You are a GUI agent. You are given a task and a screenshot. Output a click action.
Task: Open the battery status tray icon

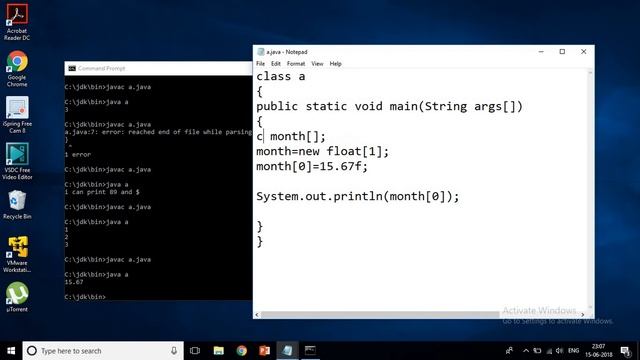coord(538,351)
